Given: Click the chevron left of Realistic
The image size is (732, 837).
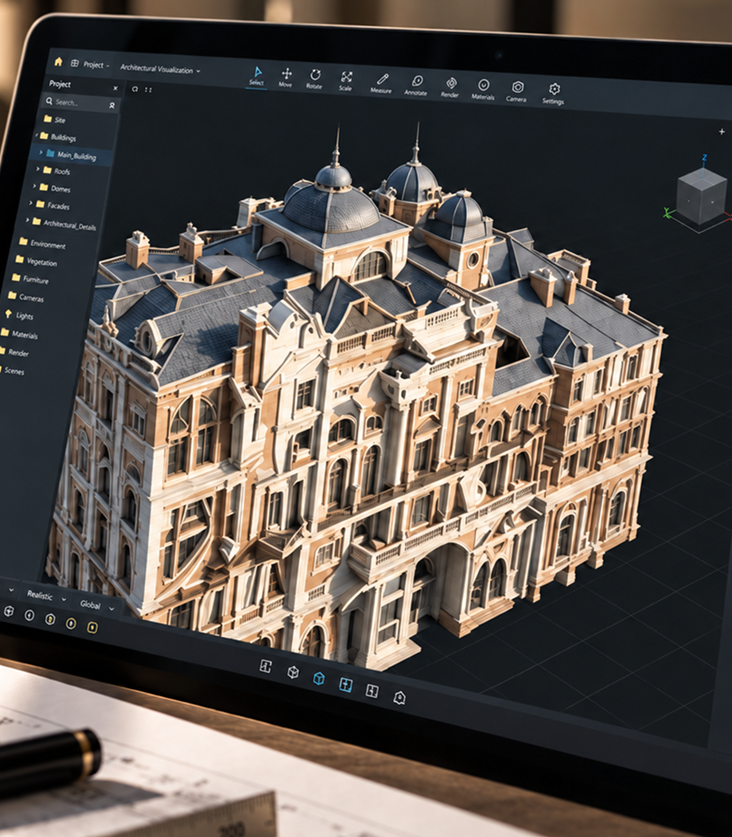Looking at the screenshot, I should (11, 590).
